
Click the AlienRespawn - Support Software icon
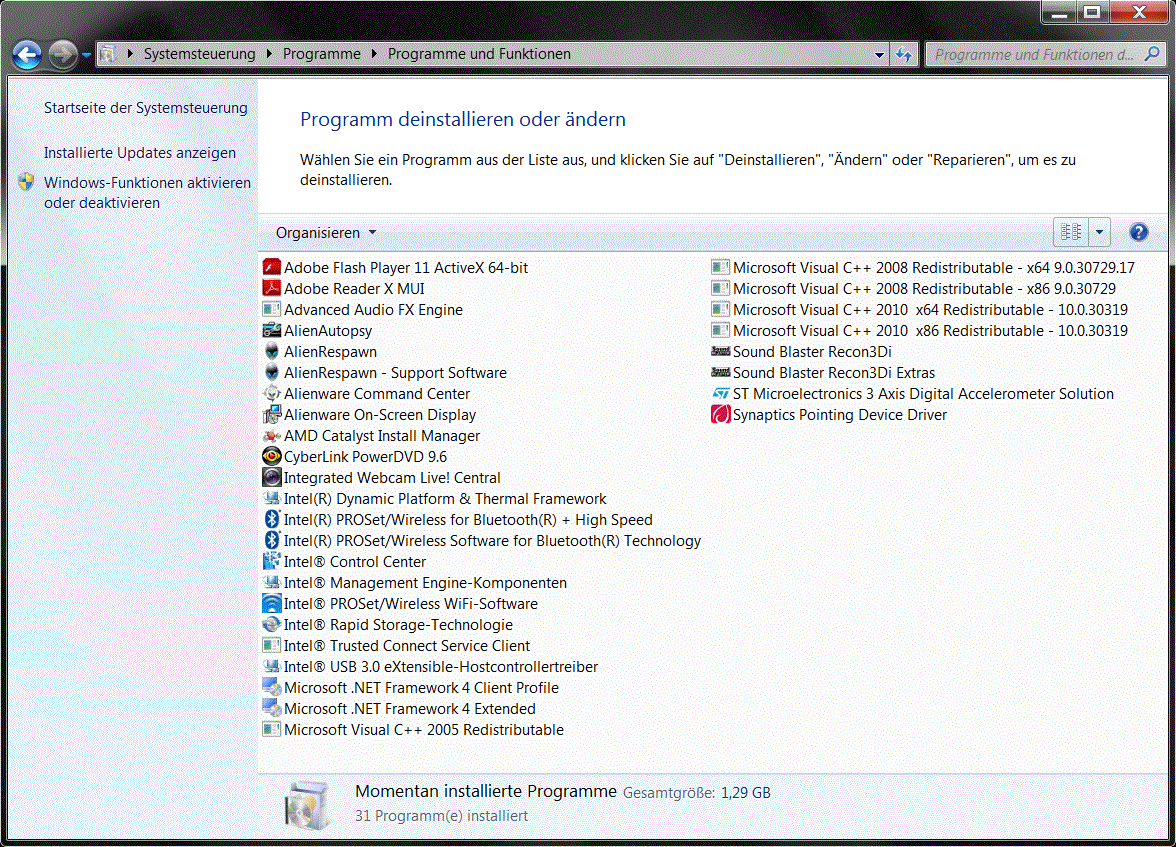click(272, 372)
